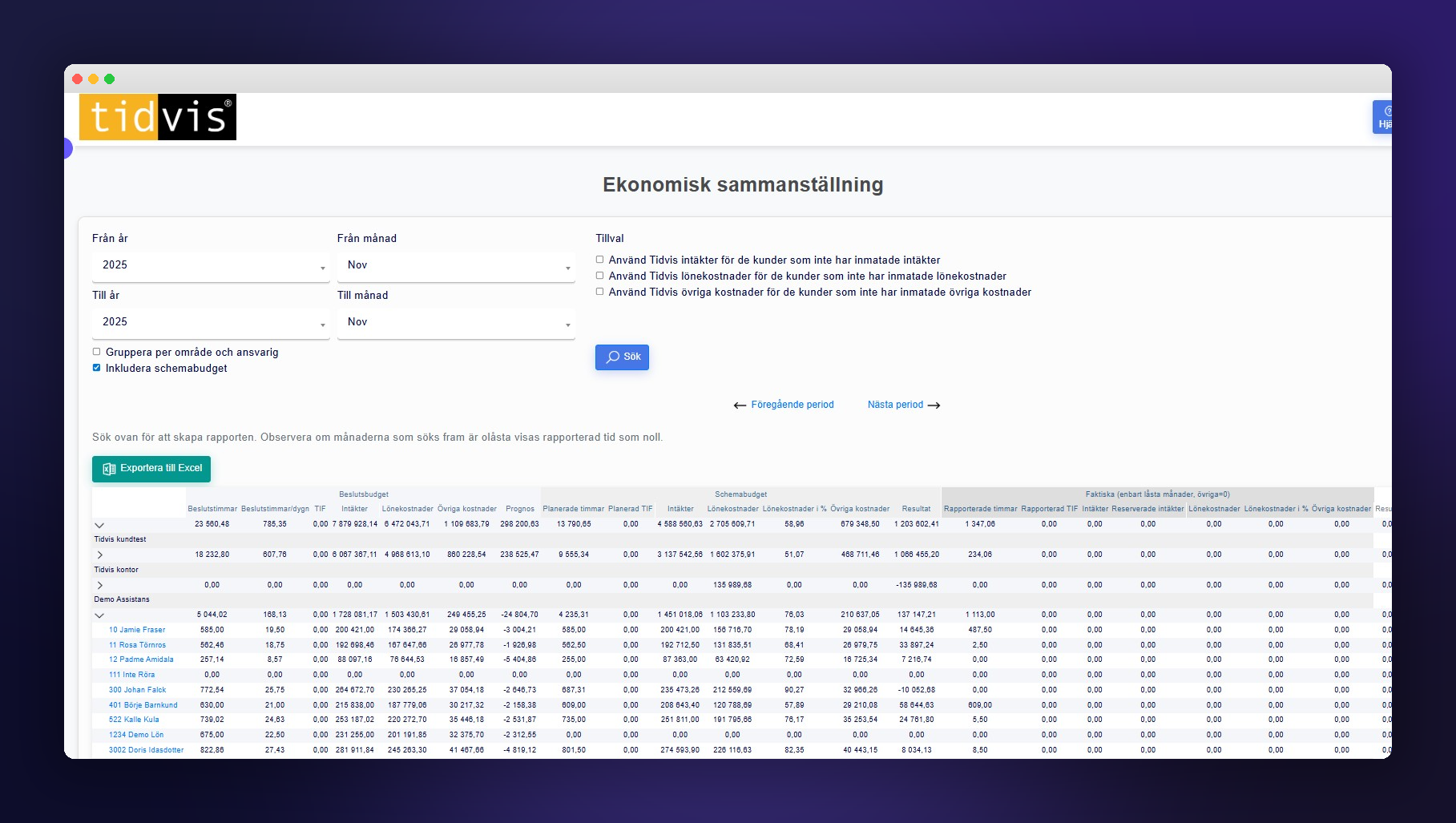Viewport: 1456px width, 823px height.
Task: Click the Demo Assistans row label
Action: tap(122, 599)
